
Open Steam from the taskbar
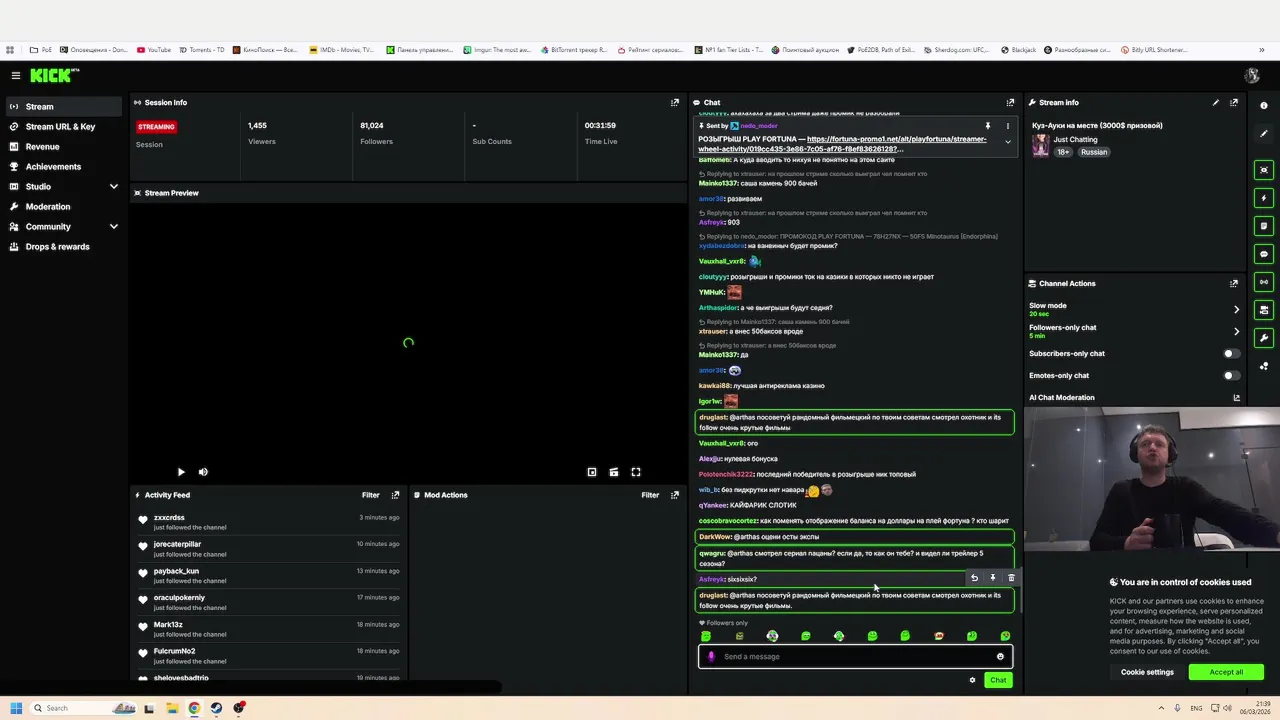[216, 708]
